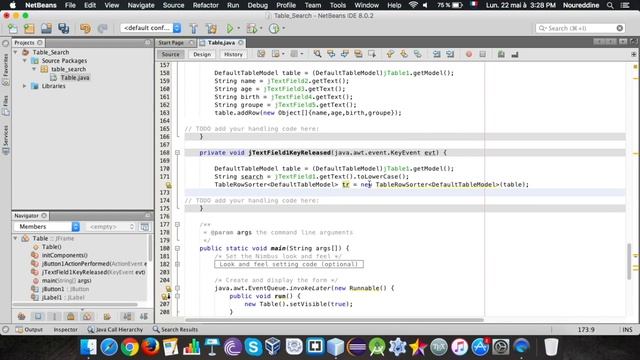The image size is (640, 360).
Task: Toggle Fully Qualified Names in Navigator
Action: click(107, 316)
